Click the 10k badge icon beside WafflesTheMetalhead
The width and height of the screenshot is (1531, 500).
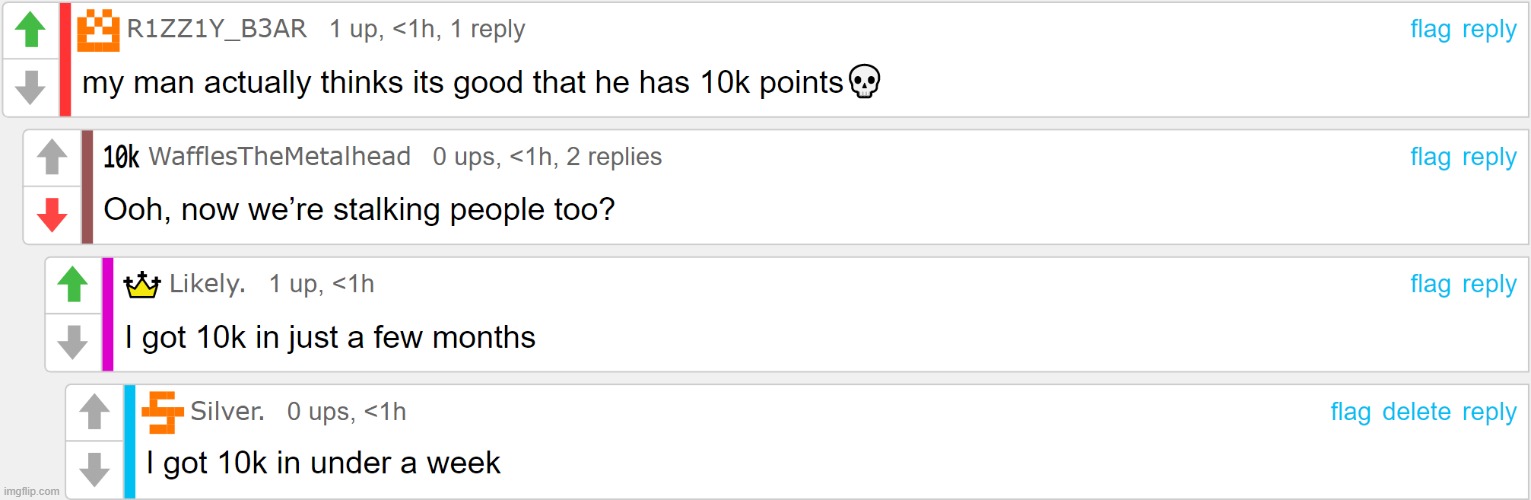click(121, 157)
